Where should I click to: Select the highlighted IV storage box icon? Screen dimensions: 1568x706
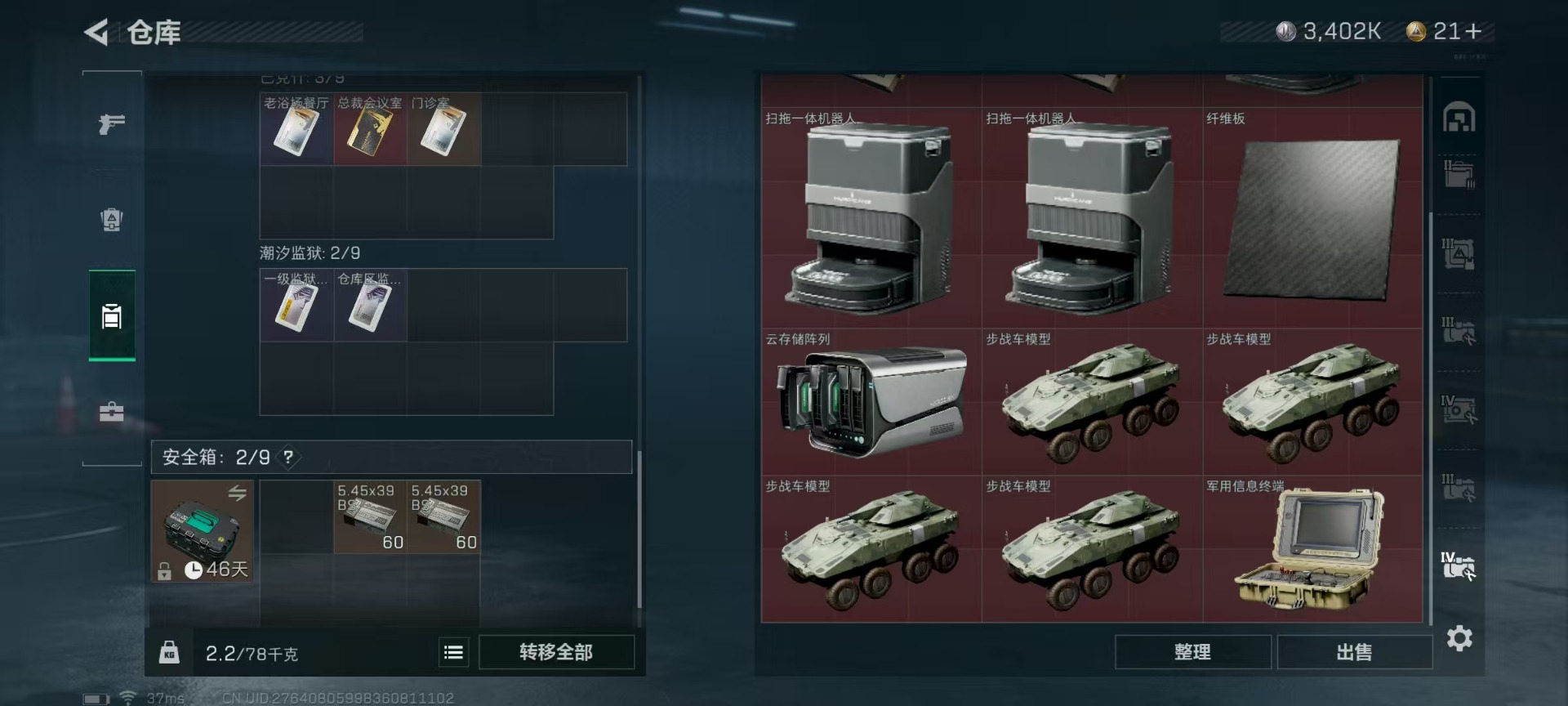pyautogui.click(x=1459, y=565)
